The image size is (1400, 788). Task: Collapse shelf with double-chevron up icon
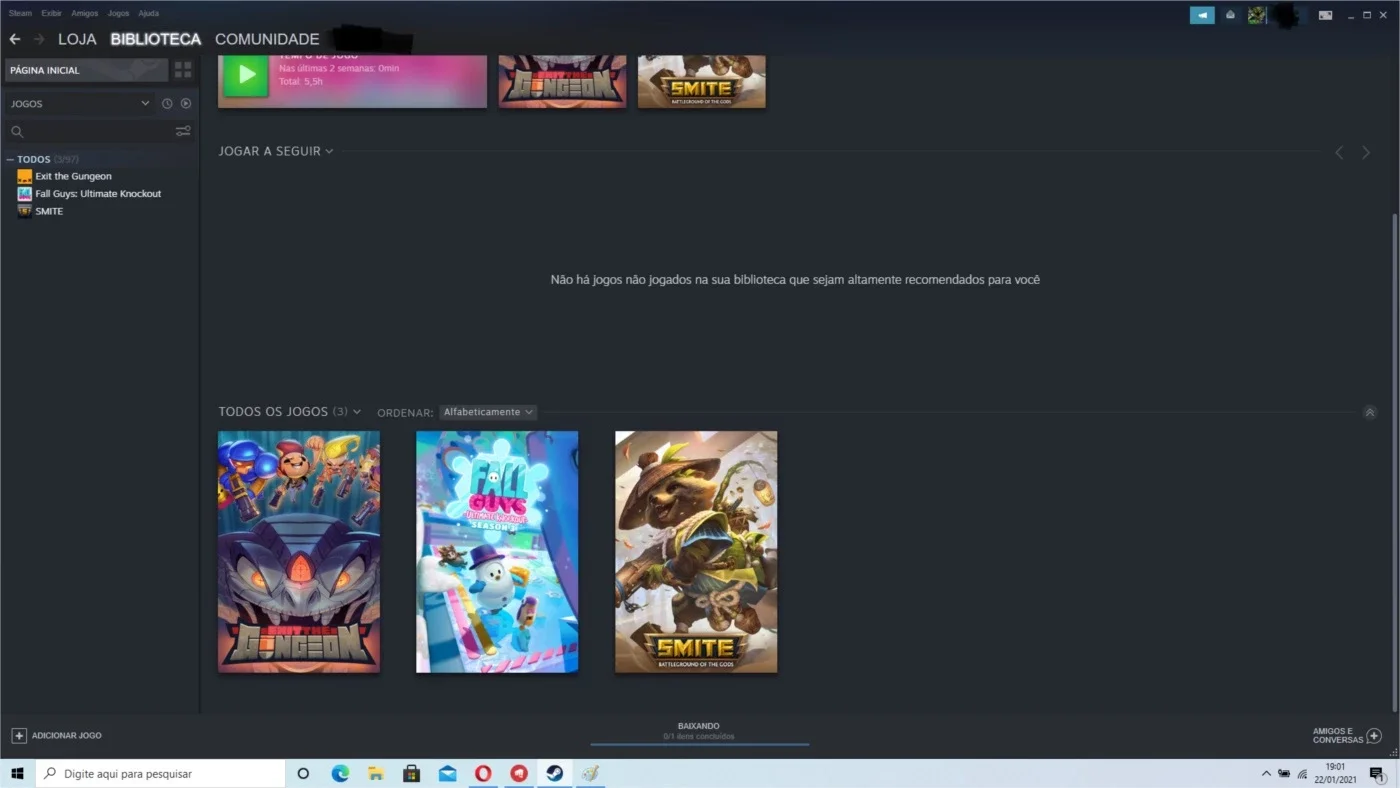tap(1370, 412)
